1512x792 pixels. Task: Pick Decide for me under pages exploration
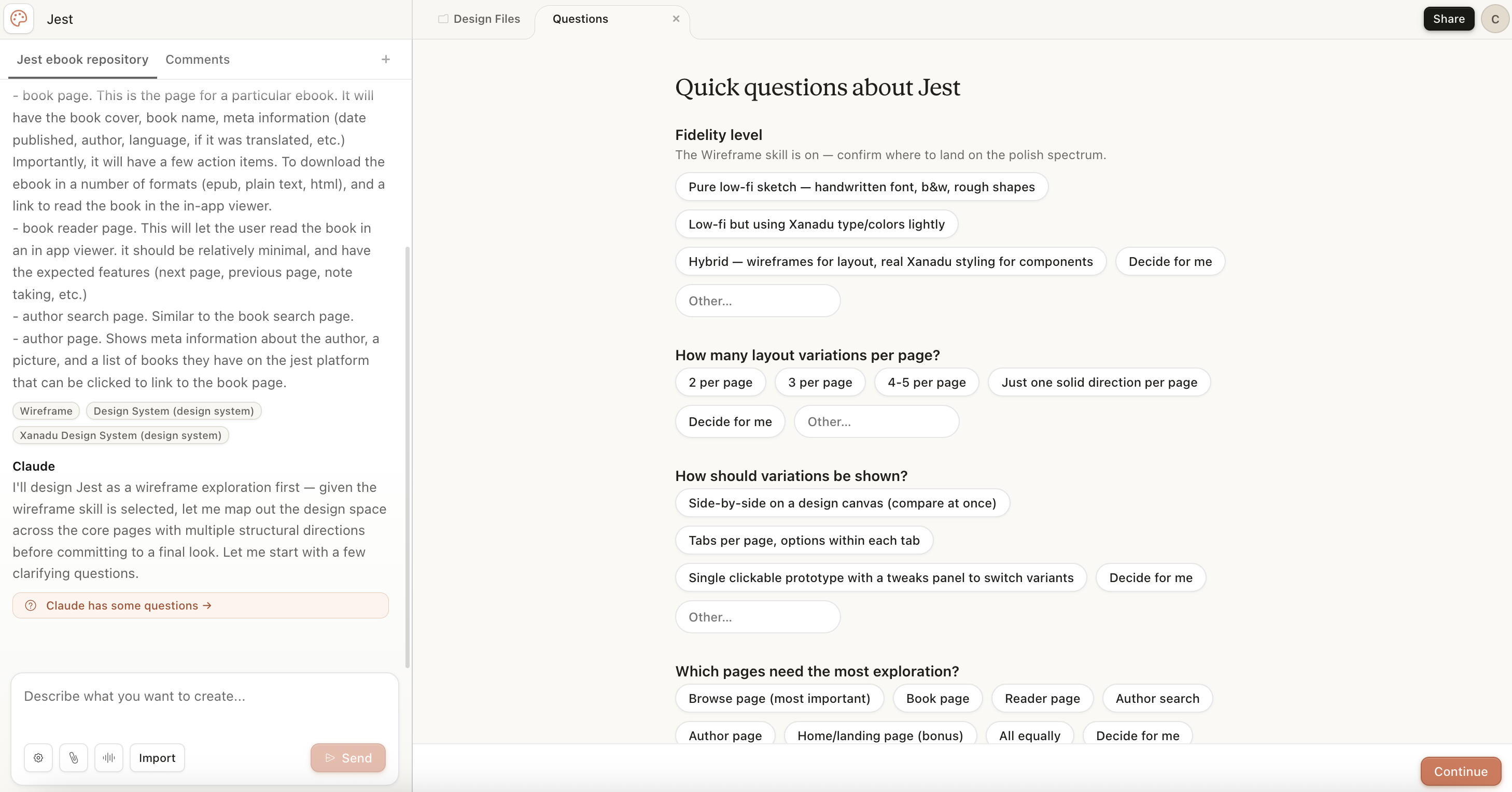tap(1138, 733)
